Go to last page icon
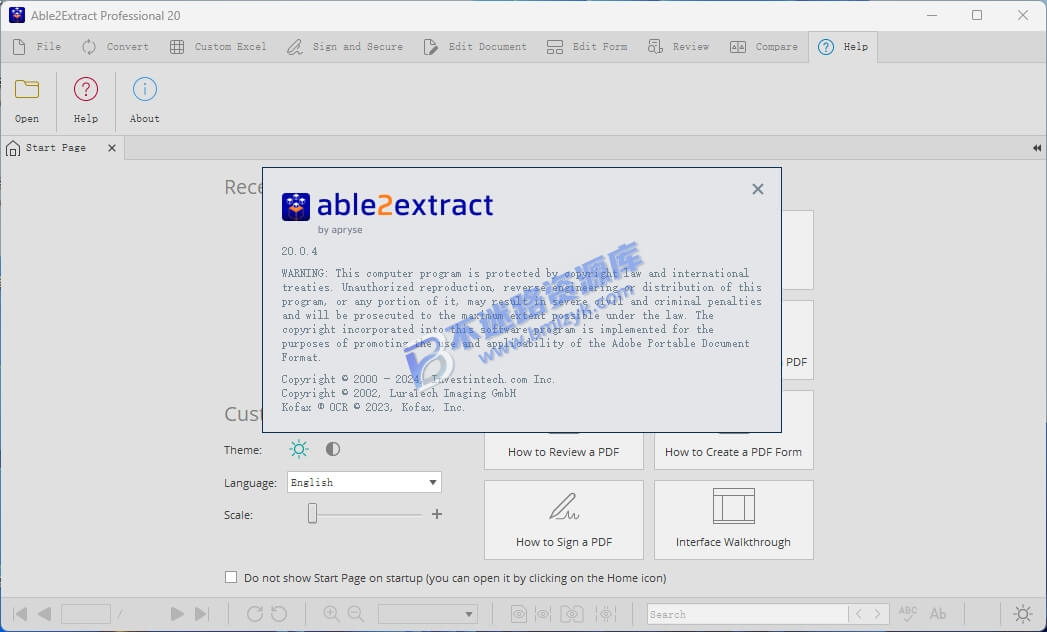Screen dimensions: 1047x632 202,614
